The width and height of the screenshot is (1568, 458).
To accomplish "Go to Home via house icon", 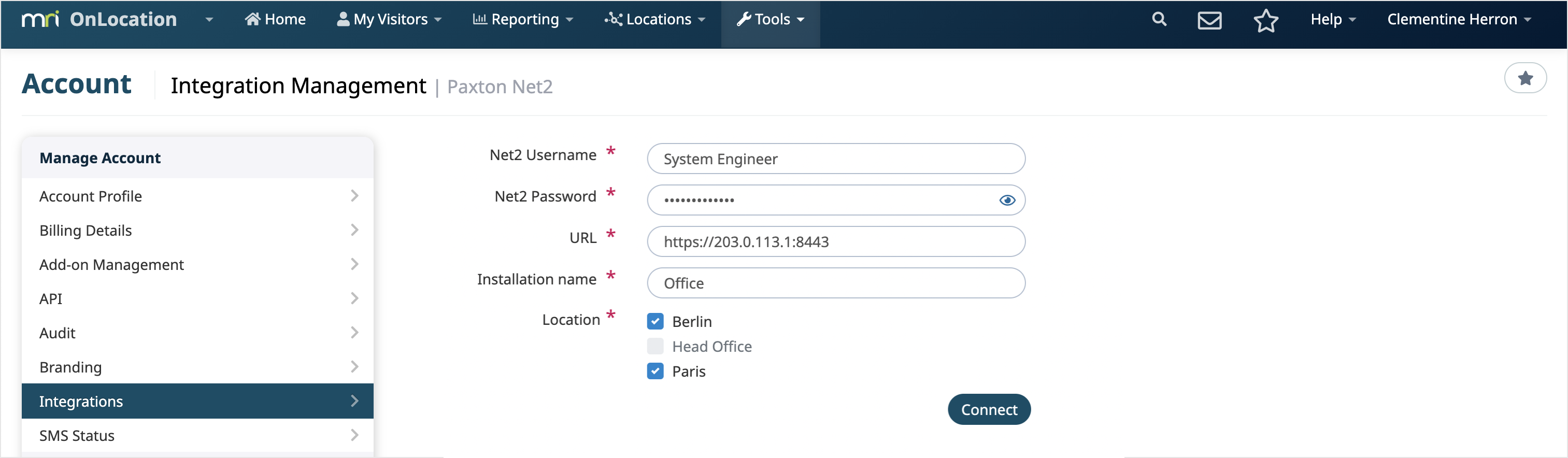I will [252, 20].
